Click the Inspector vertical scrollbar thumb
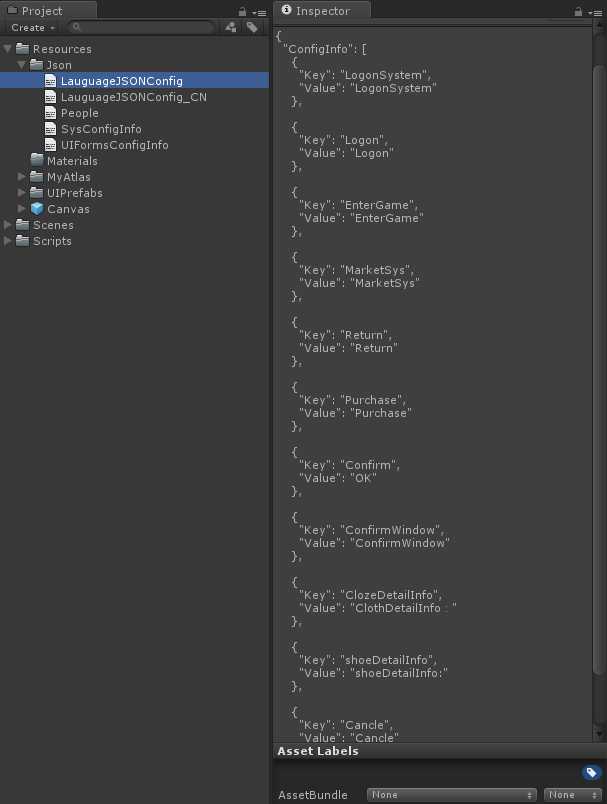The height and width of the screenshot is (804, 607). pos(598,369)
